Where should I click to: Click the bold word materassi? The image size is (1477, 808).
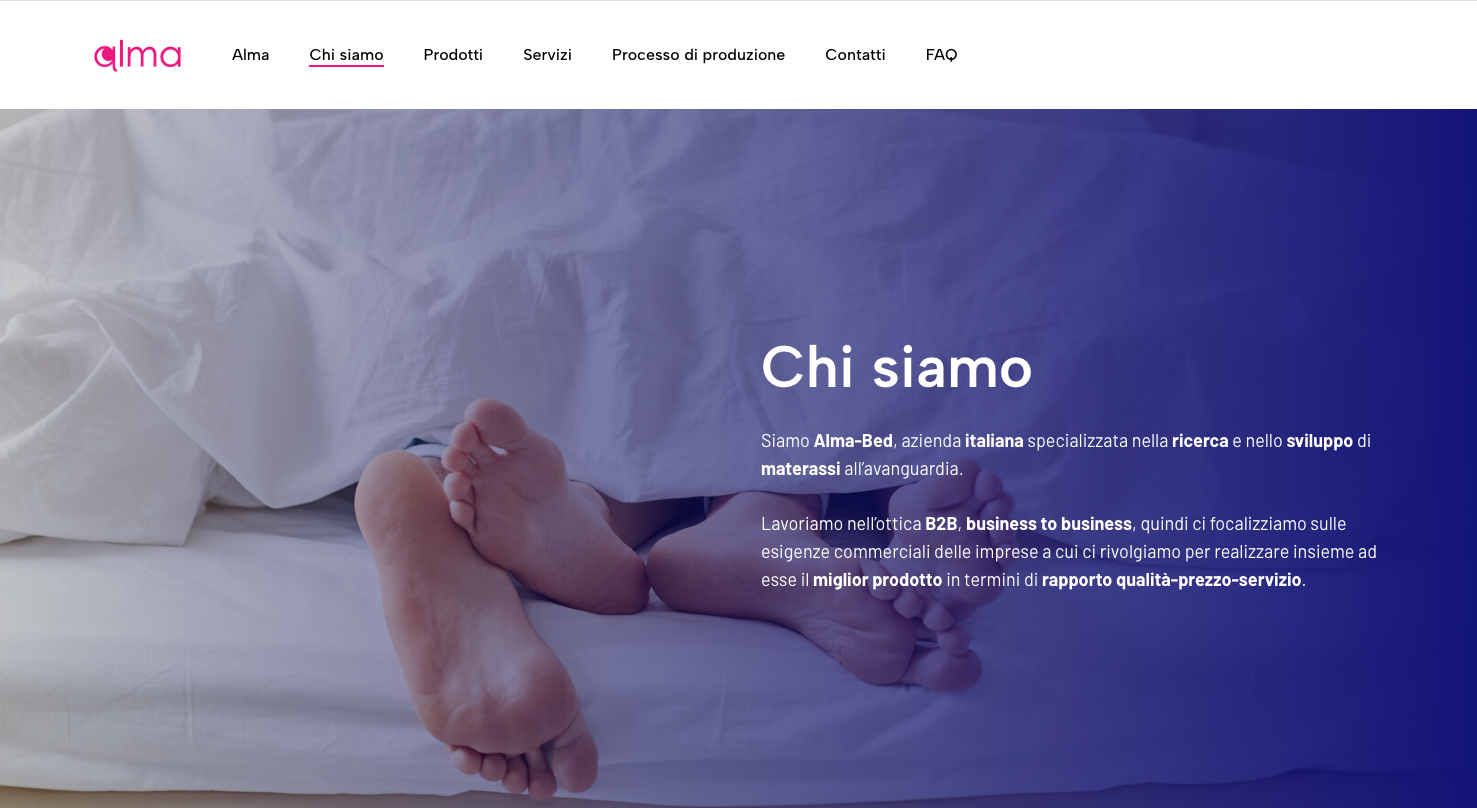click(800, 469)
